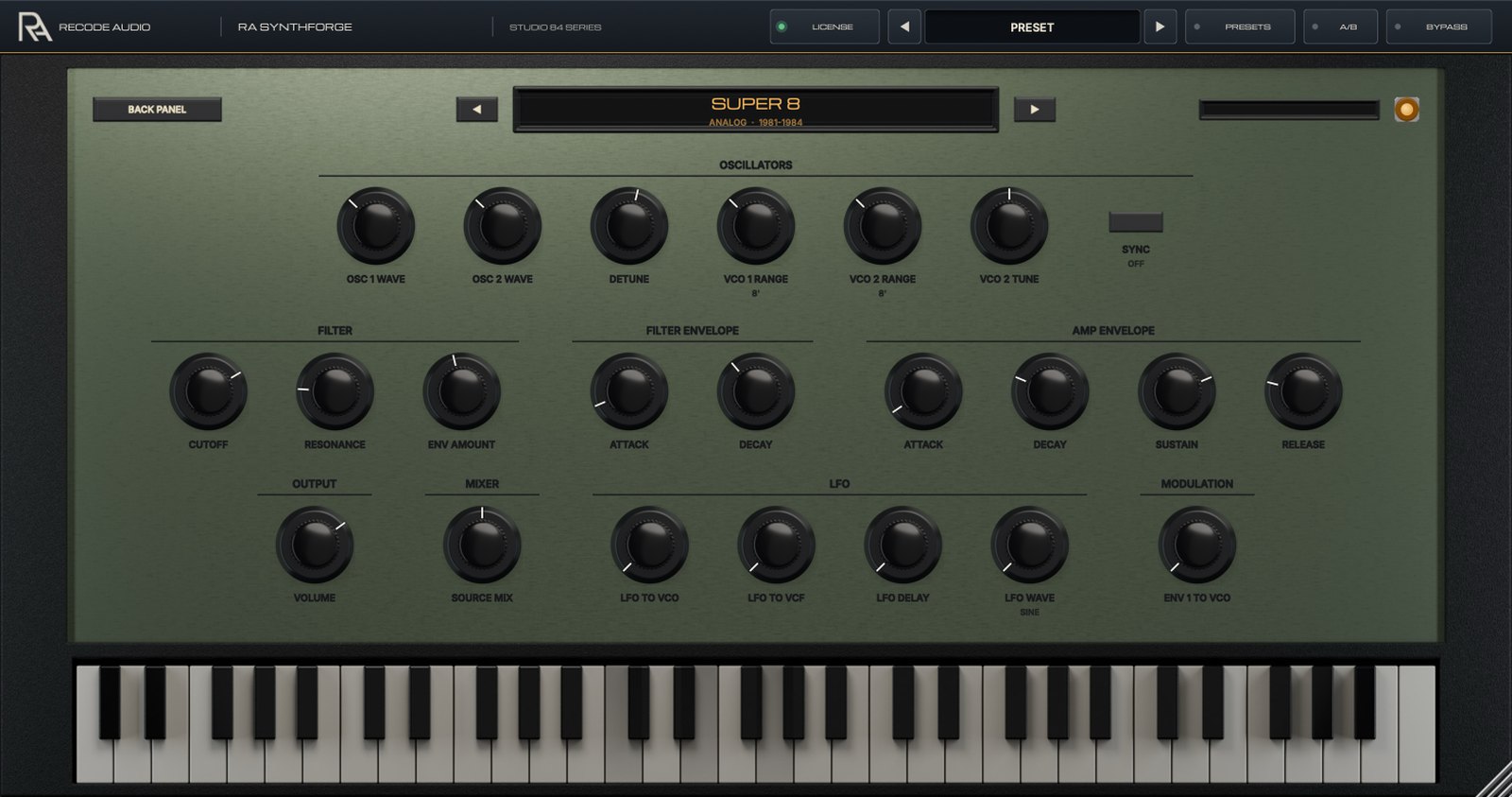1512x797 pixels.
Task: Click the Filter Envelope Decay knob
Action: 756,391
